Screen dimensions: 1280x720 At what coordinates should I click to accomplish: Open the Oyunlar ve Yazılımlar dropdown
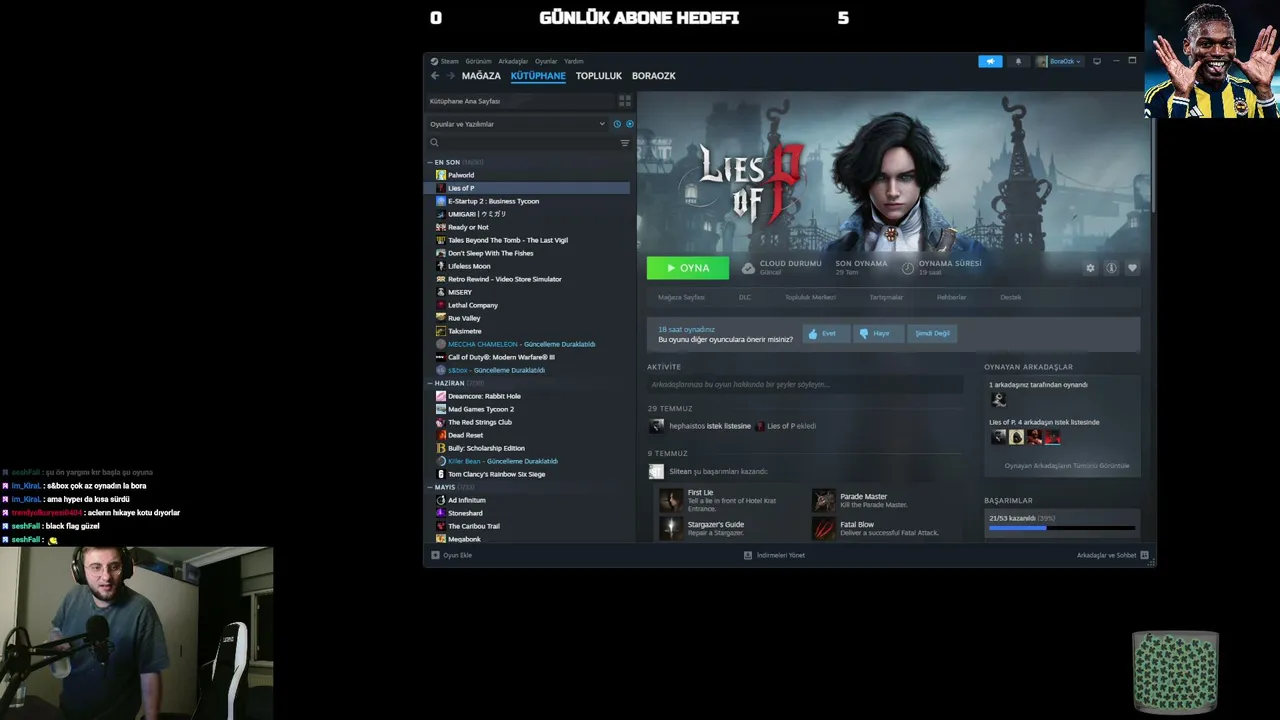point(518,124)
